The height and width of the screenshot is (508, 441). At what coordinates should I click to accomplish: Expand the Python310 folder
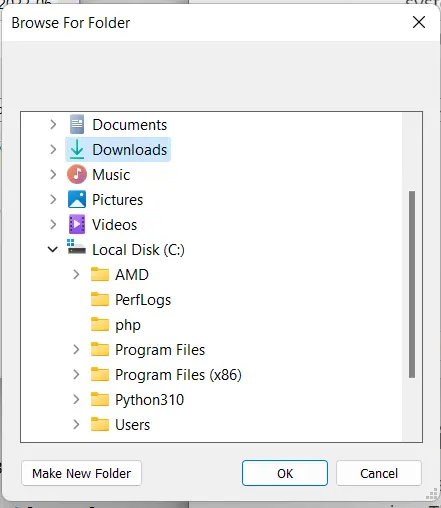[x=76, y=399]
